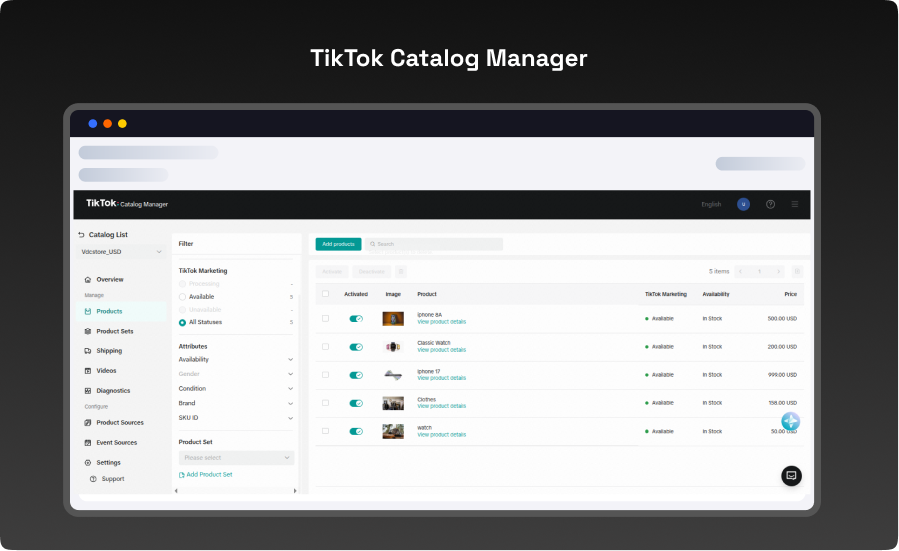
Task: Click the Add products button
Action: coord(338,244)
